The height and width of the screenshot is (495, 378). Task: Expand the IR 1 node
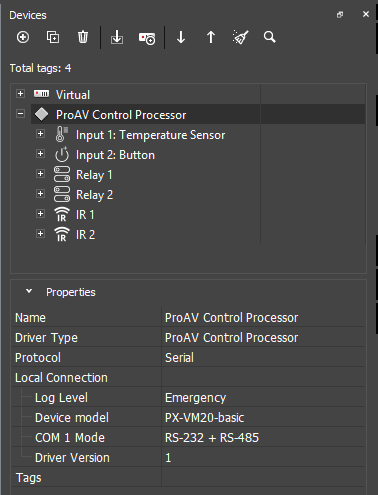point(40,214)
